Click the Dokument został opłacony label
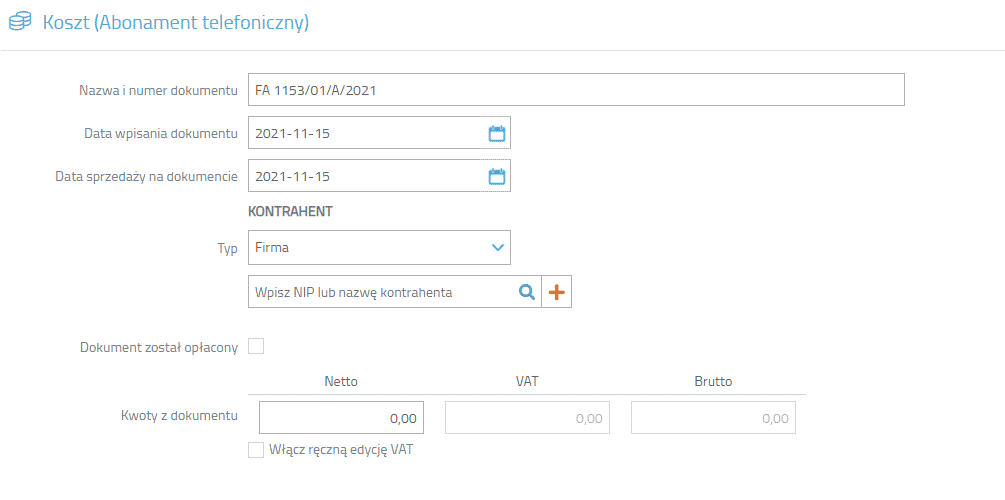 (x=160, y=347)
